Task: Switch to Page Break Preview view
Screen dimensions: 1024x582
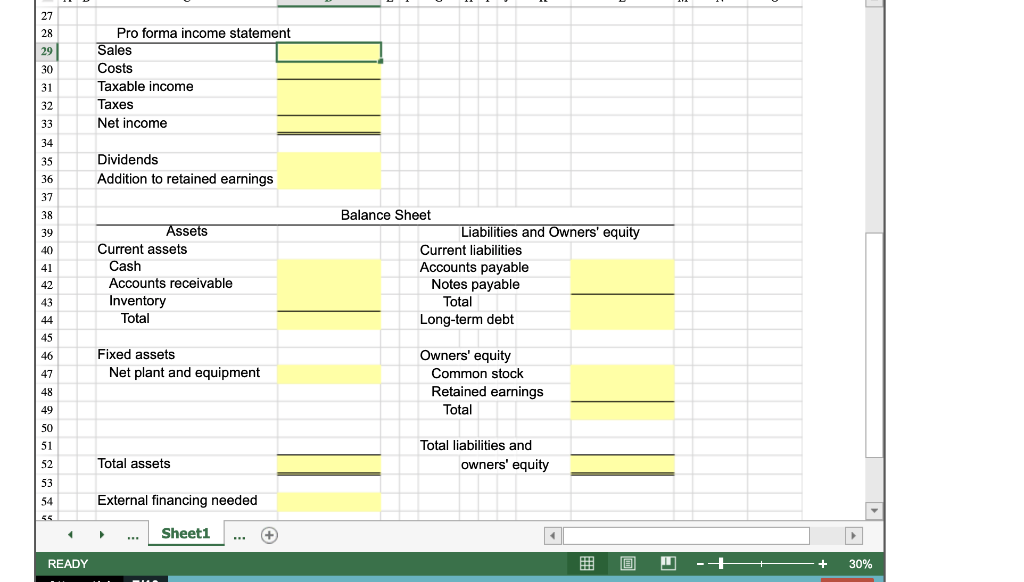Action: pos(668,564)
